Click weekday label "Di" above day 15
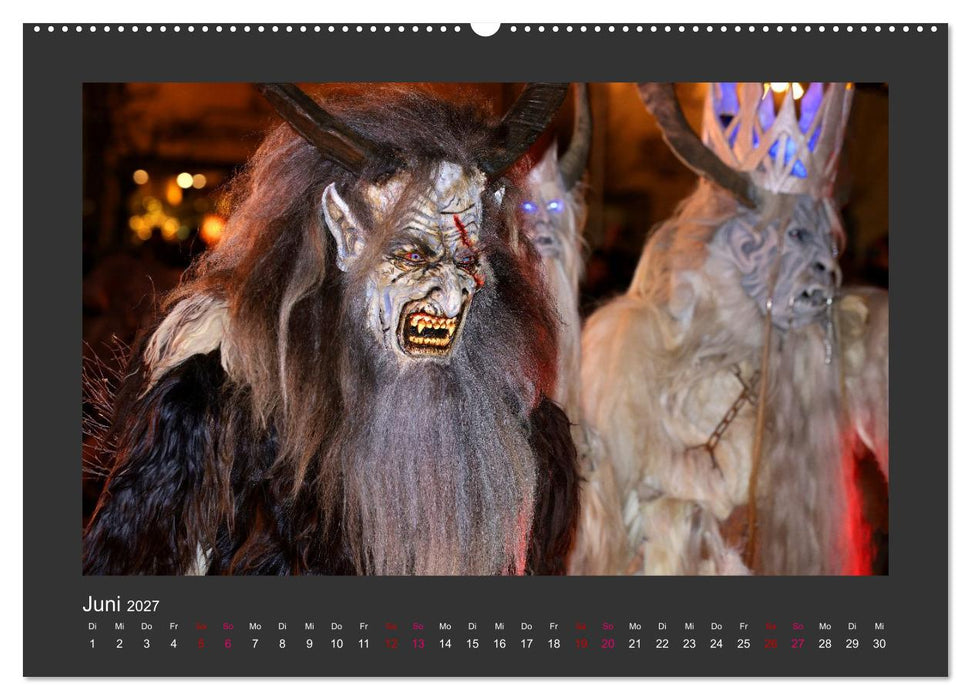The image size is (971, 700). tap(472, 626)
